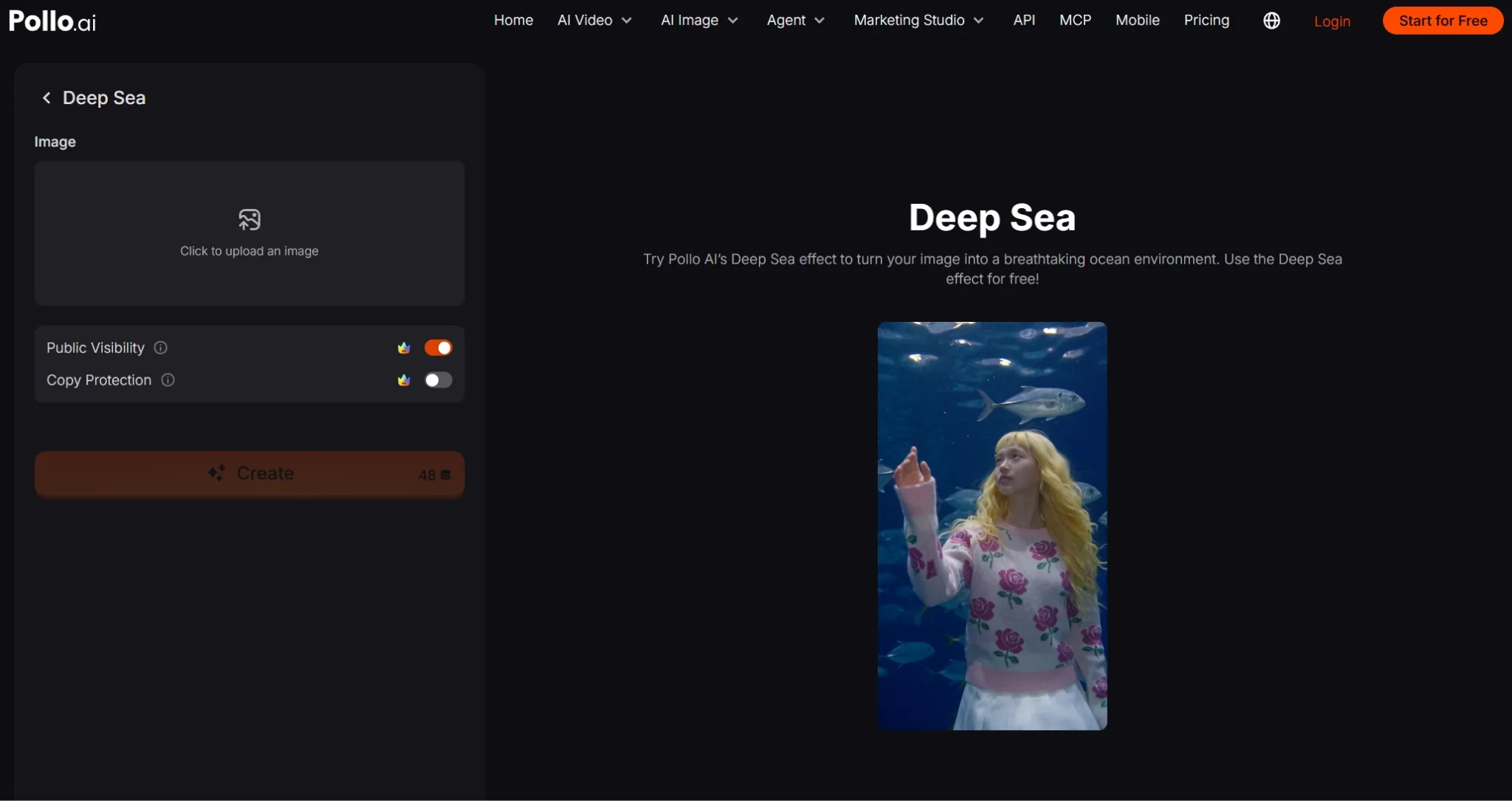The width and height of the screenshot is (1512, 801).
Task: Open the Pricing page
Action: [1206, 21]
